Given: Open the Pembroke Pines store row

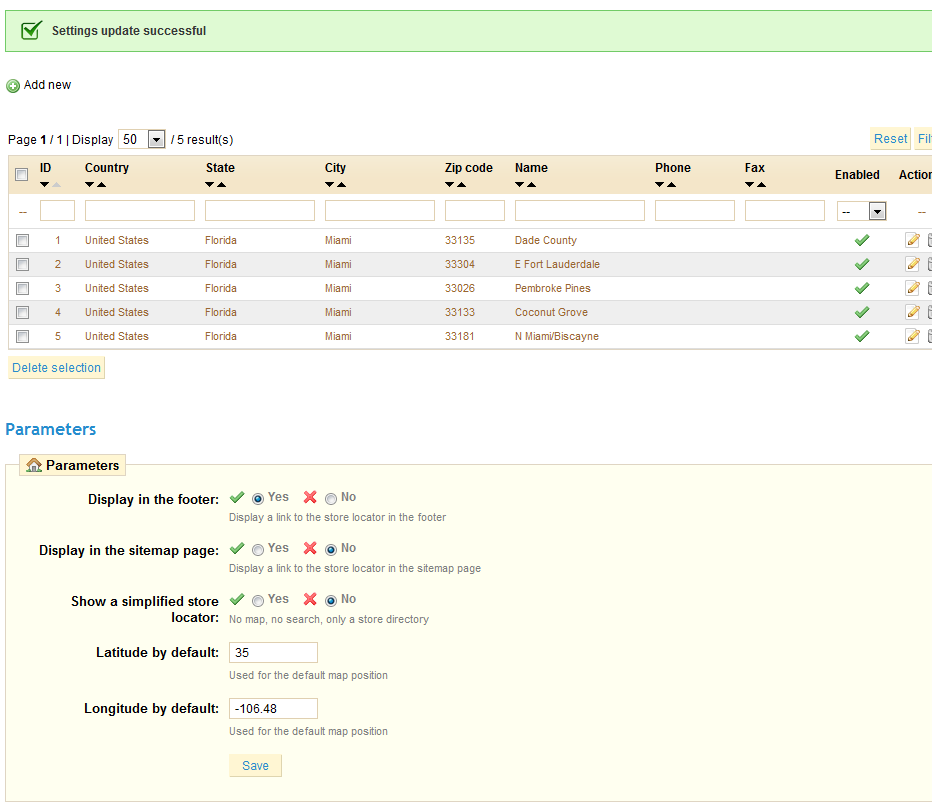Looking at the screenshot, I should [552, 288].
